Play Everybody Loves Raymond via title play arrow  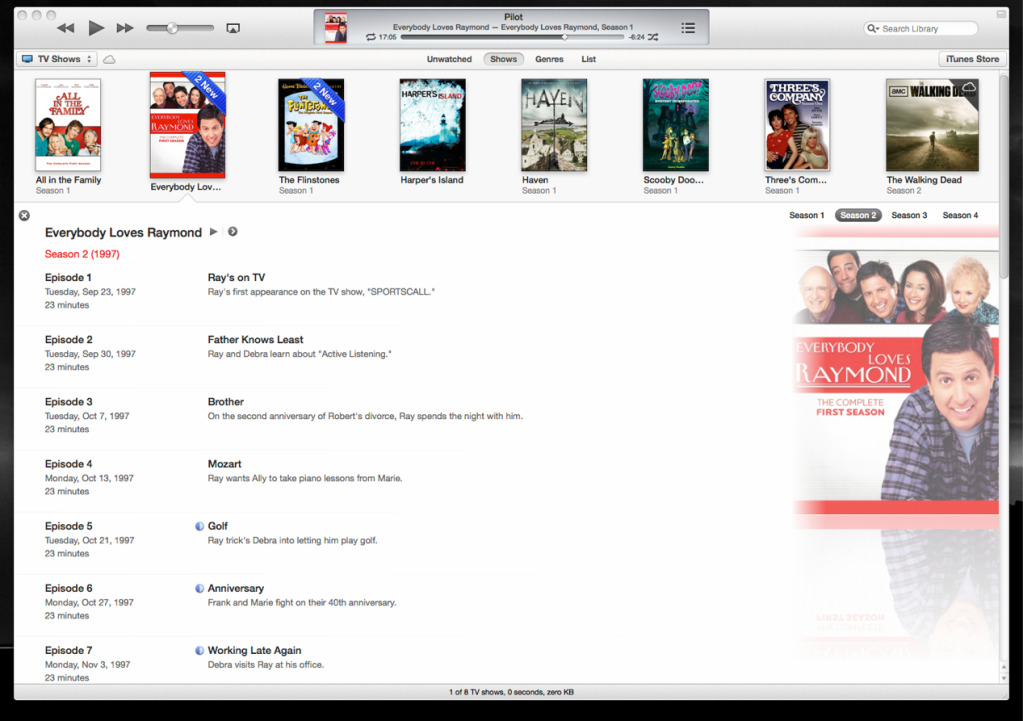pos(213,232)
